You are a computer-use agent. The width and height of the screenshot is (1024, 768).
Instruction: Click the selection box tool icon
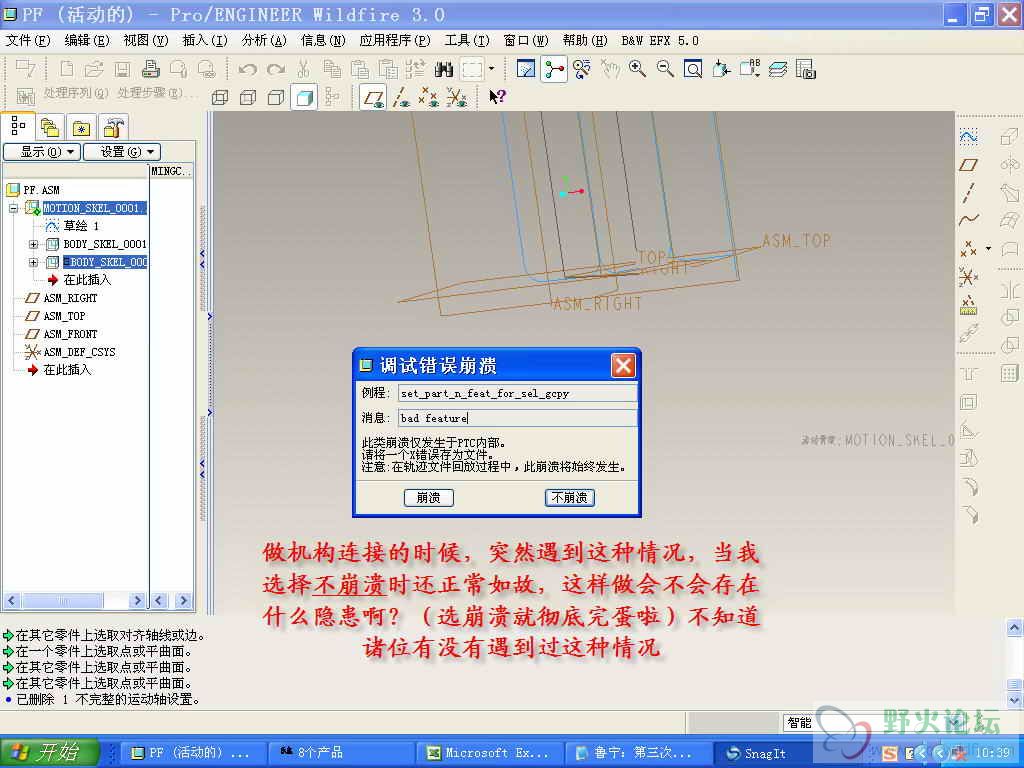[472, 69]
